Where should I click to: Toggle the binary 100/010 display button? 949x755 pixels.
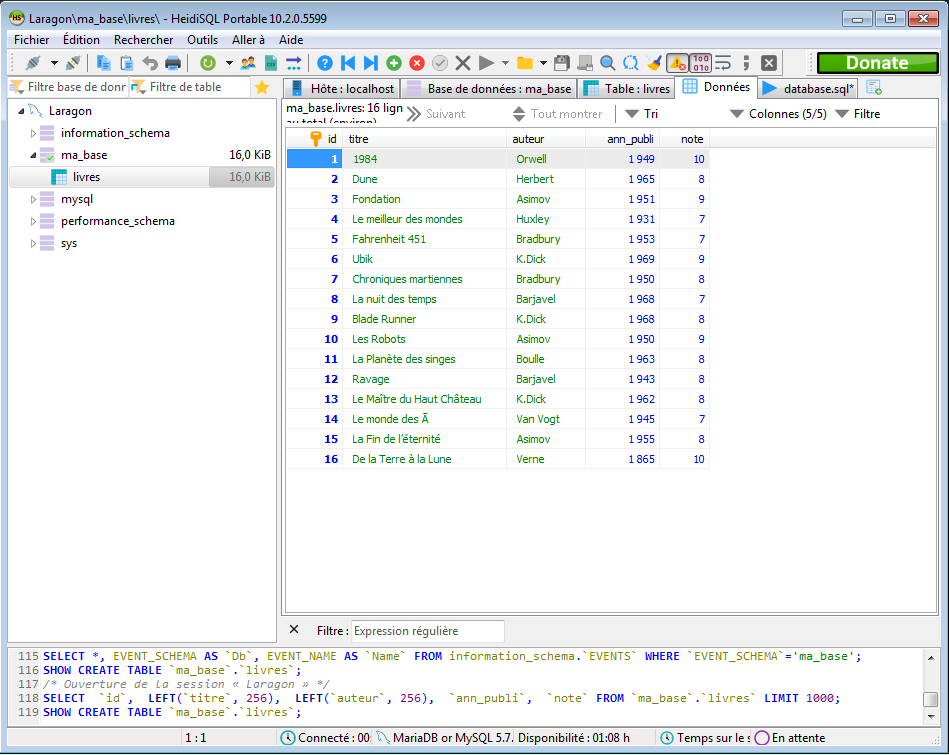click(700, 63)
